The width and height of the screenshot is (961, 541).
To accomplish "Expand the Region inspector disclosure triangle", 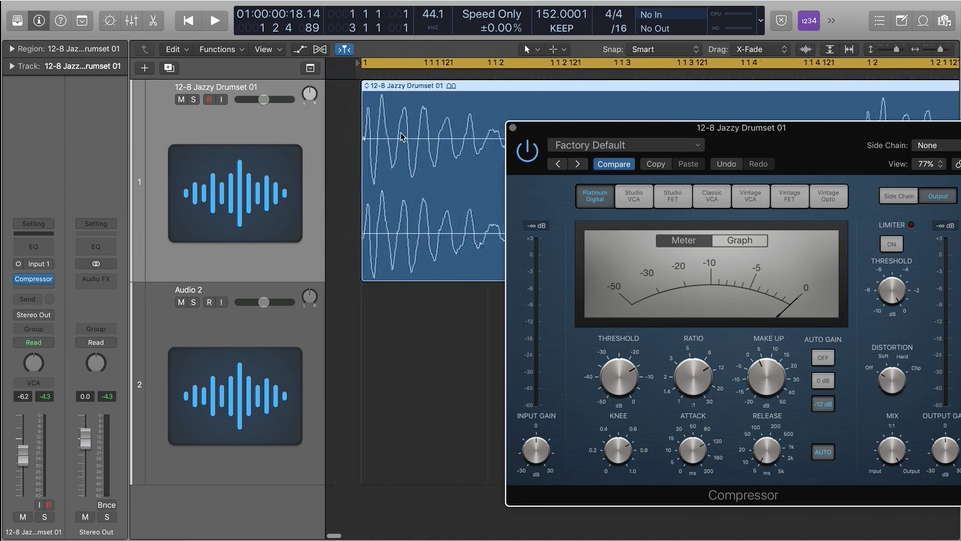I will click(x=12, y=48).
